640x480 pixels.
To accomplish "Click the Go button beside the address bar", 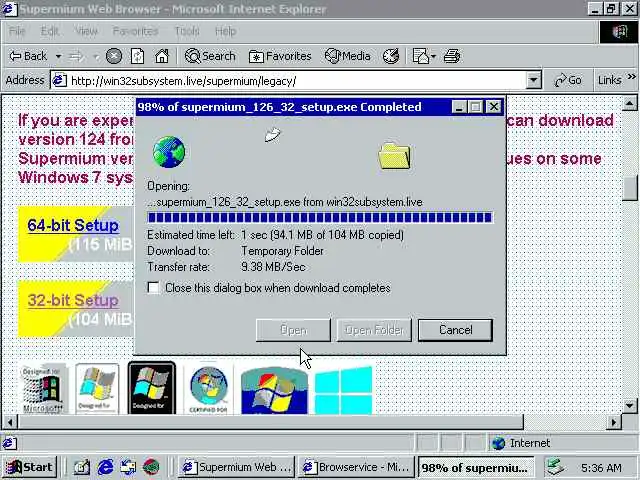I will (568, 80).
